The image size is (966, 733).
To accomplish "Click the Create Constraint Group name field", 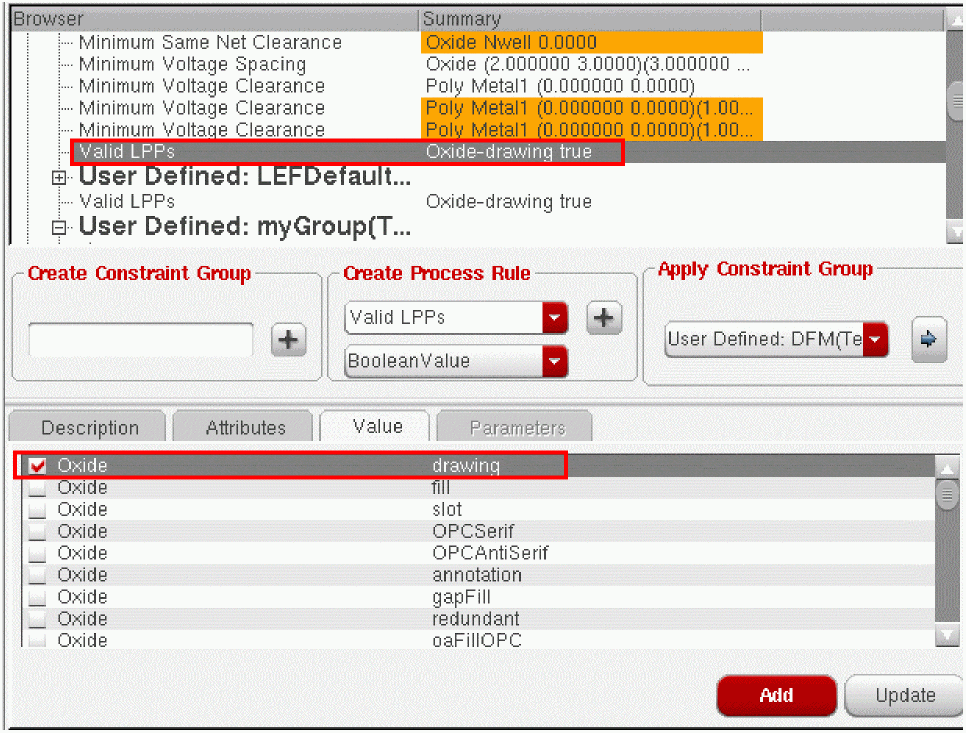I will point(140,341).
